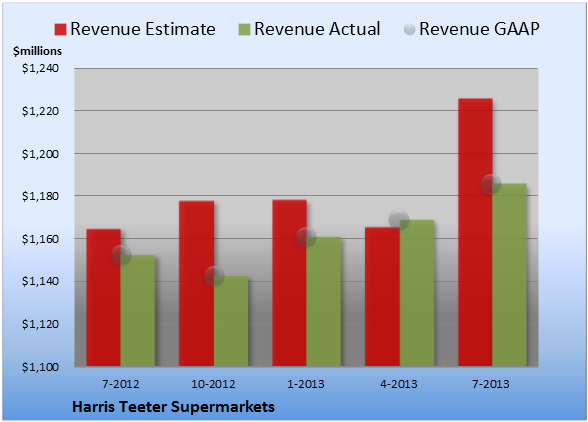Click the $1,140 axis value
Image resolution: width=588 pixels, height=422 pixels.
coord(40,281)
